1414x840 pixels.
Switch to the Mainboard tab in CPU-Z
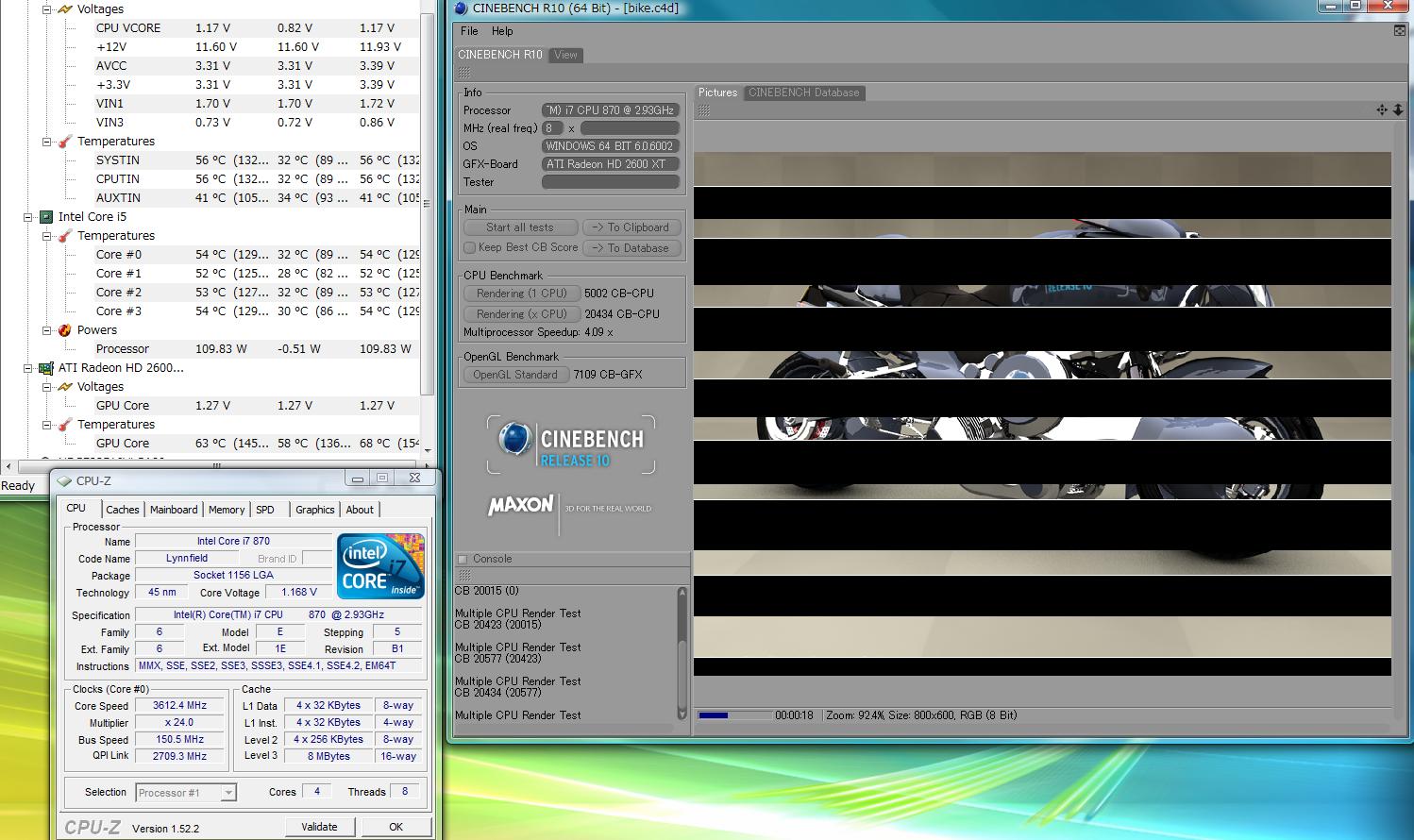(174, 510)
